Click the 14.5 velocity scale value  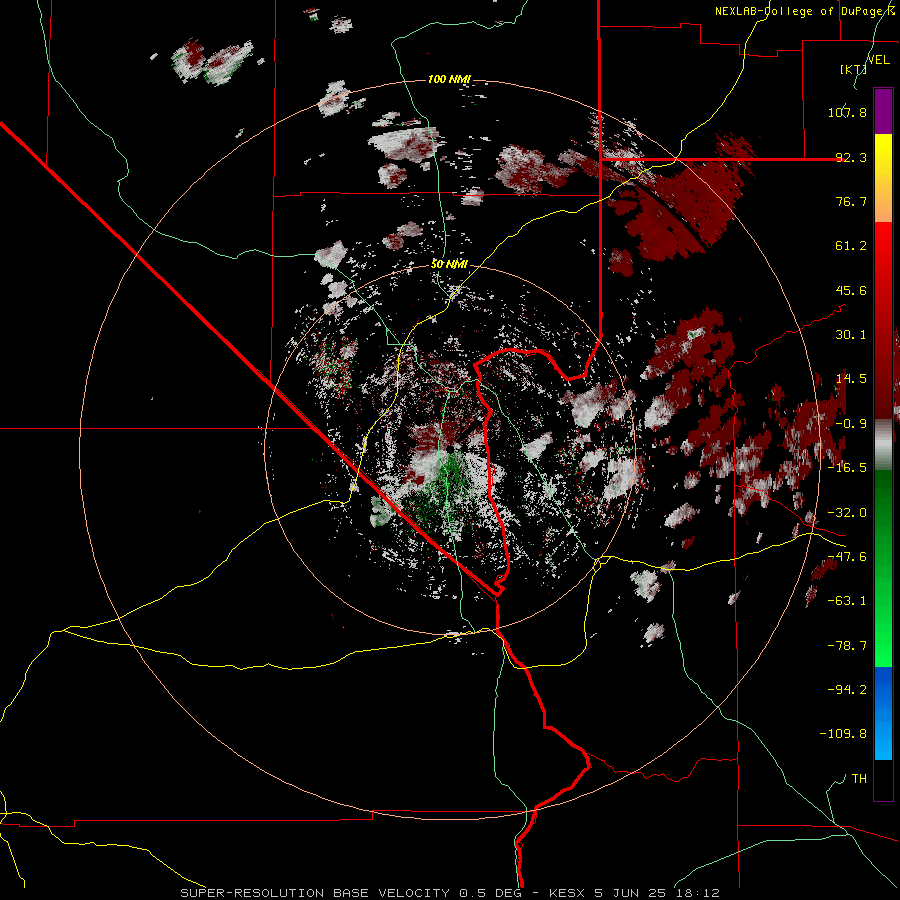coord(851,379)
